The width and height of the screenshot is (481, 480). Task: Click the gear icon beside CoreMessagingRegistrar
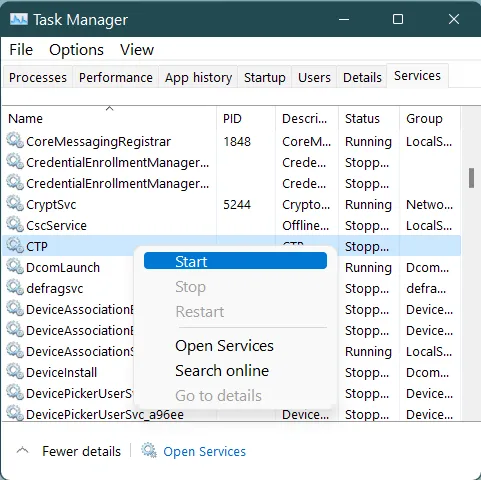pyautogui.click(x=15, y=141)
